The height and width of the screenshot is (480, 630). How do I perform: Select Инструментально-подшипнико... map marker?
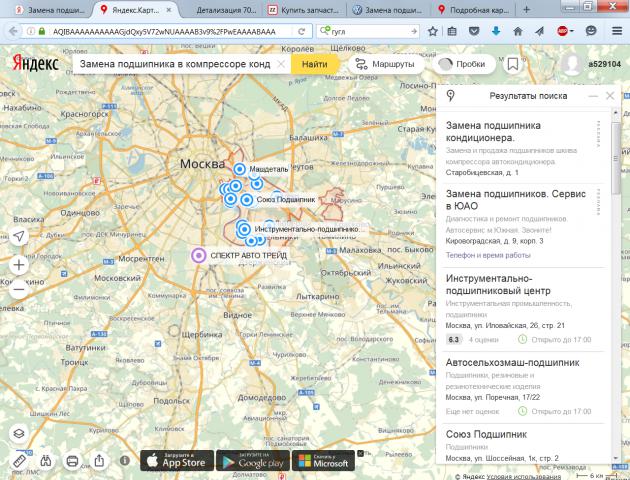point(244,229)
